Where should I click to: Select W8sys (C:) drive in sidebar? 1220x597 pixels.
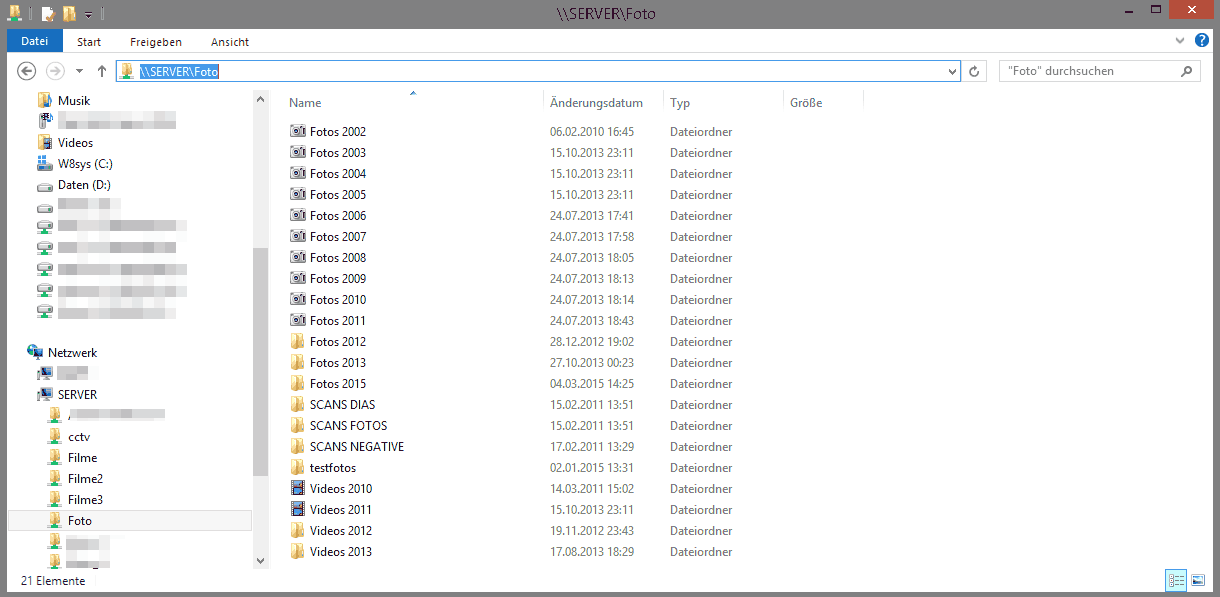coord(85,163)
